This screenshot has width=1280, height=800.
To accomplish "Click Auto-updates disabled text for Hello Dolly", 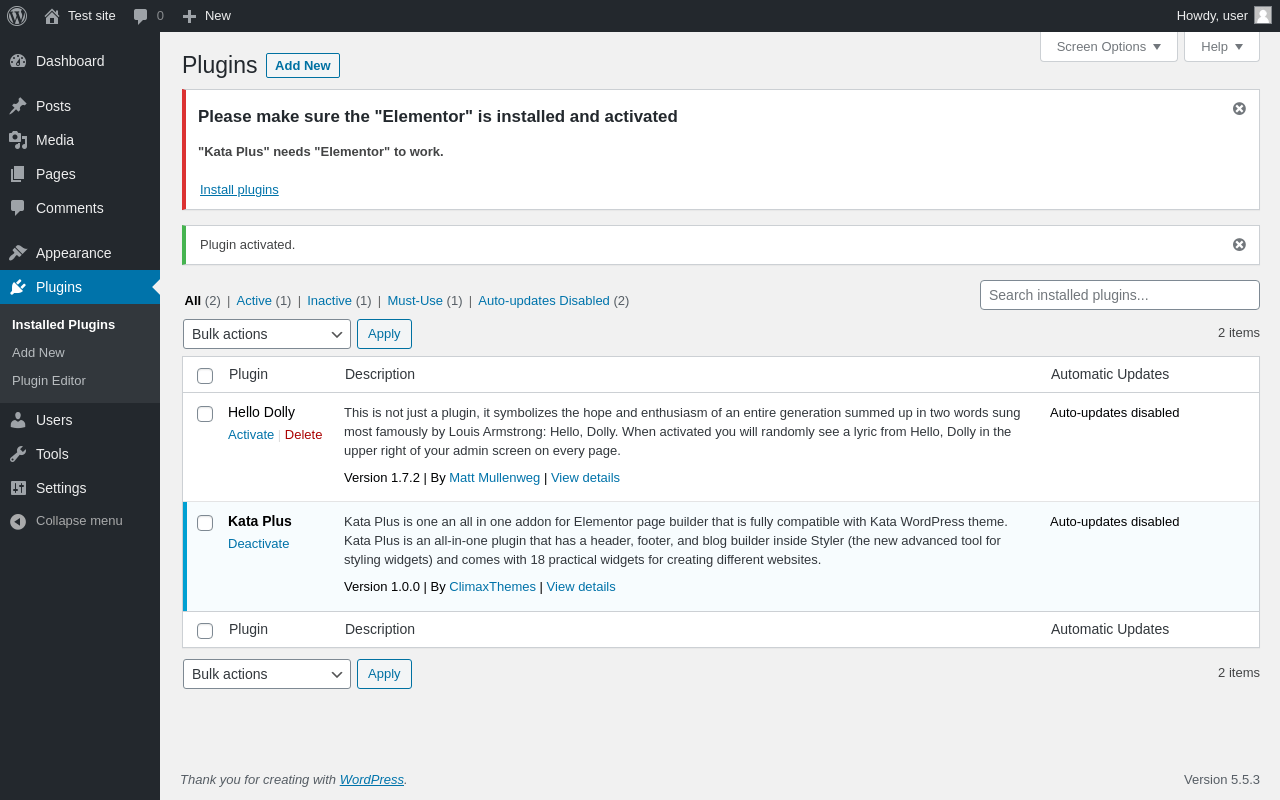I will (x=1115, y=413).
